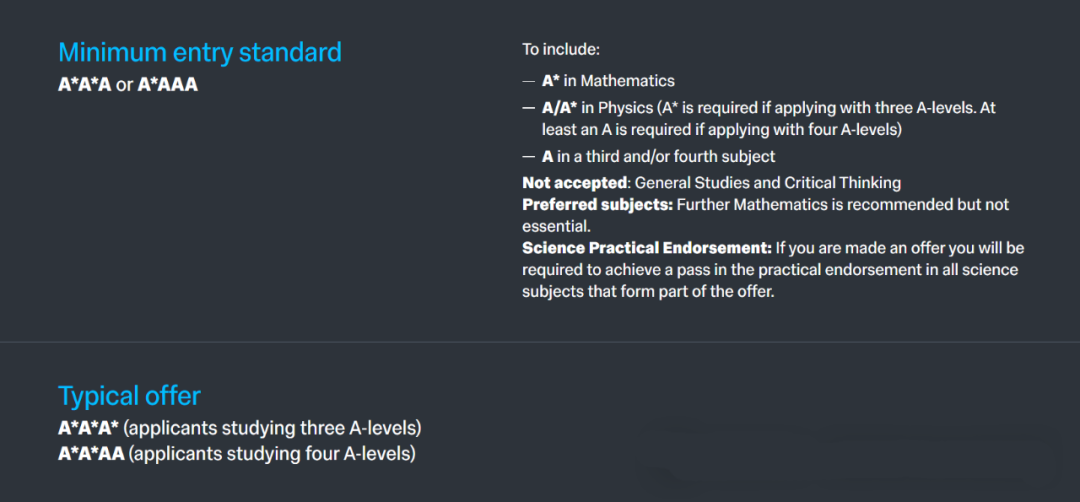
Task: Click the 'Science Practical Endorsement:' bold label
Action: (x=647, y=248)
